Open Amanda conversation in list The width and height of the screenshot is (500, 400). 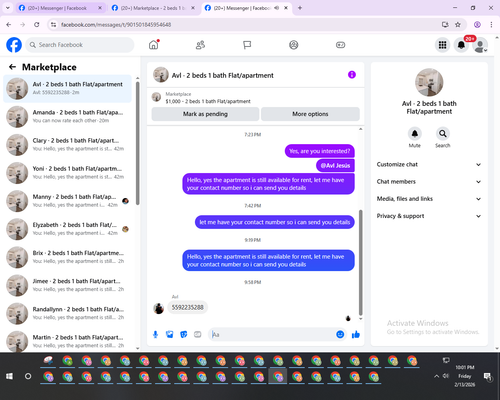pos(67,117)
